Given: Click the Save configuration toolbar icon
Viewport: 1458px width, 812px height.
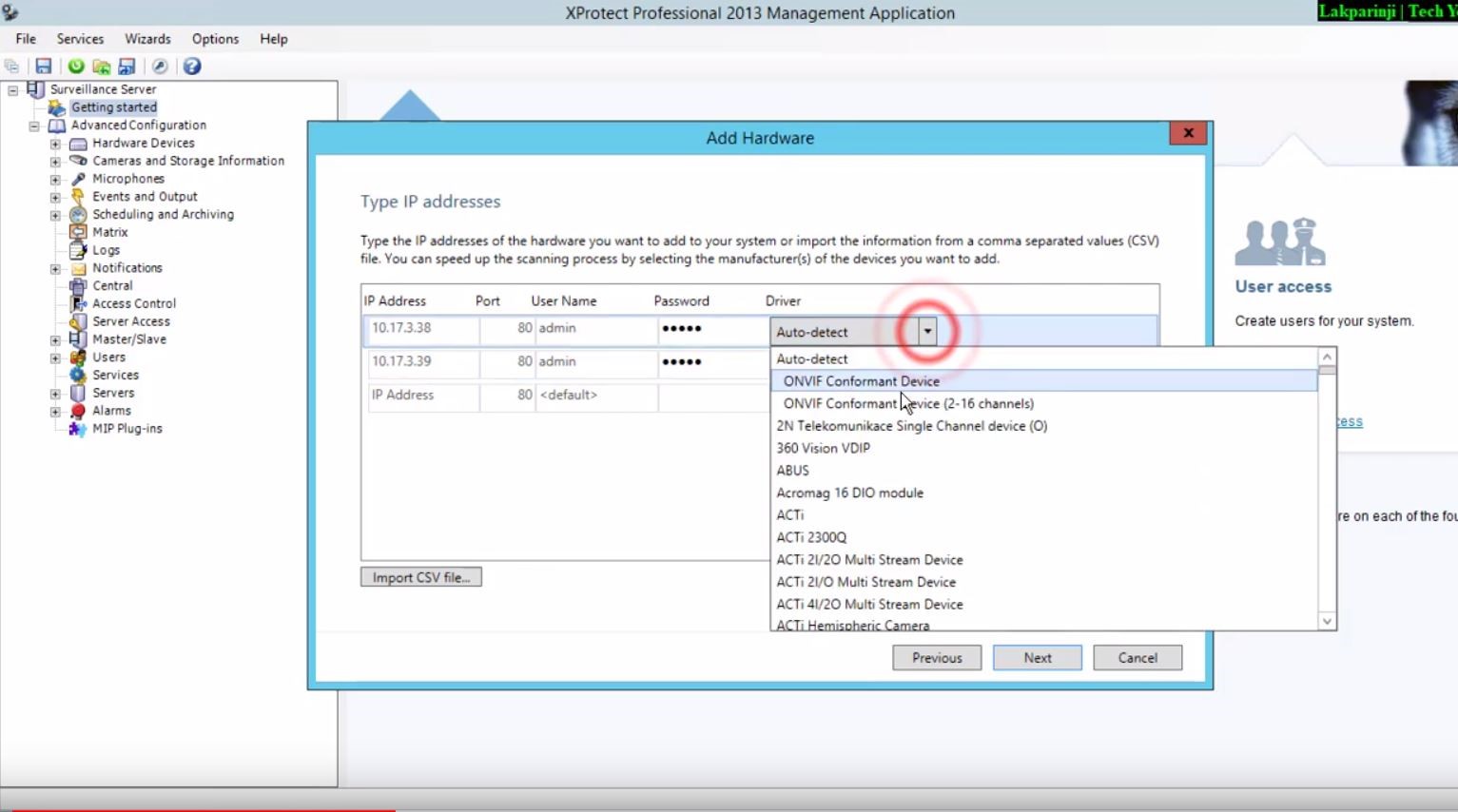Looking at the screenshot, I should [43, 67].
